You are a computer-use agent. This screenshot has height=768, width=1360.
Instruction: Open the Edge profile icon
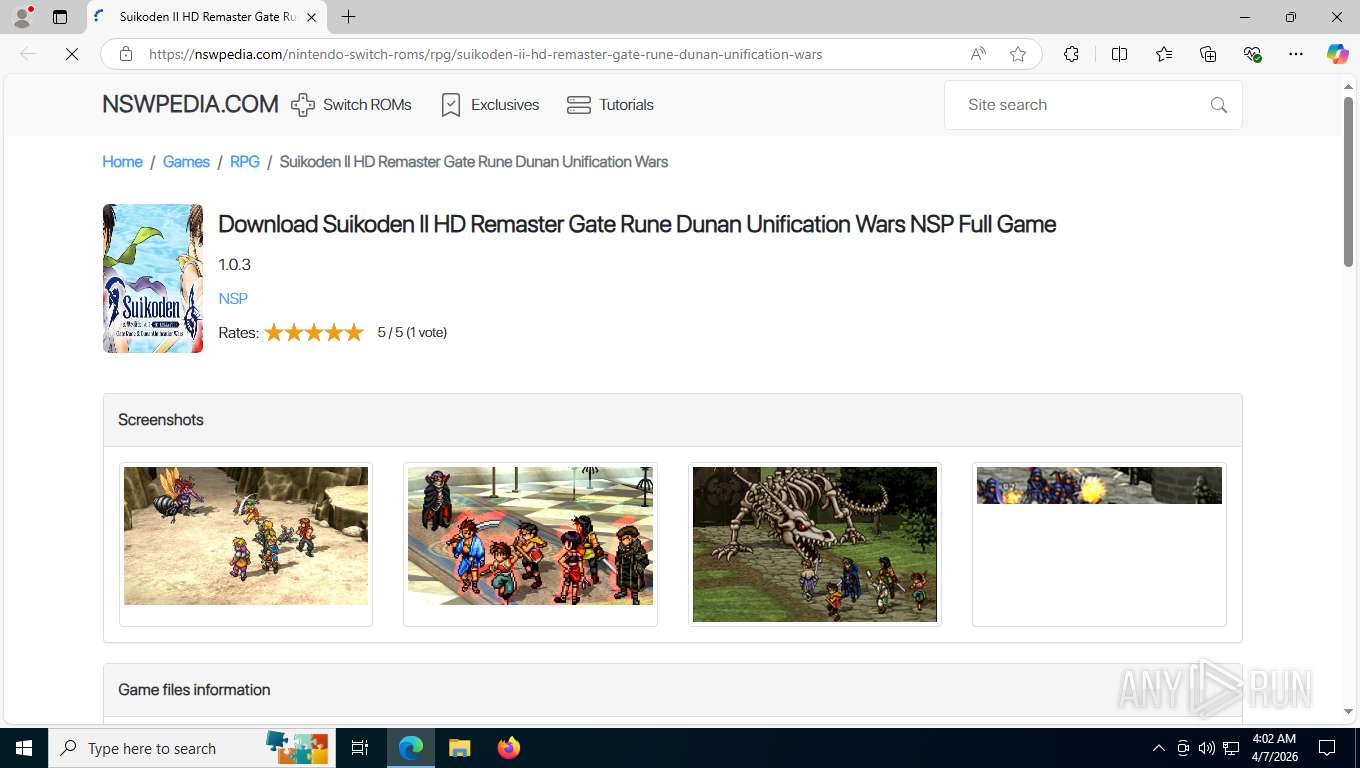tap(22, 17)
